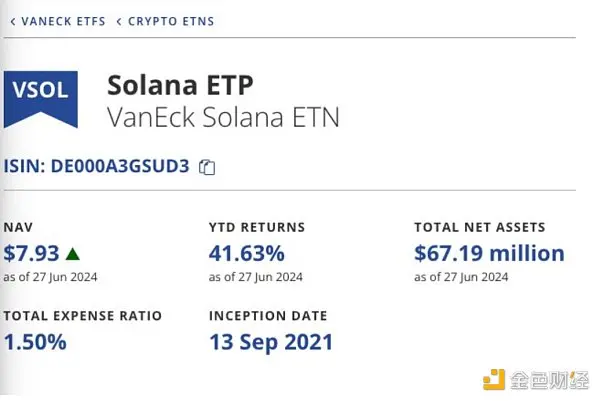Copy the ISIN code with the clipboard icon
This screenshot has width=600, height=401.
point(207,167)
